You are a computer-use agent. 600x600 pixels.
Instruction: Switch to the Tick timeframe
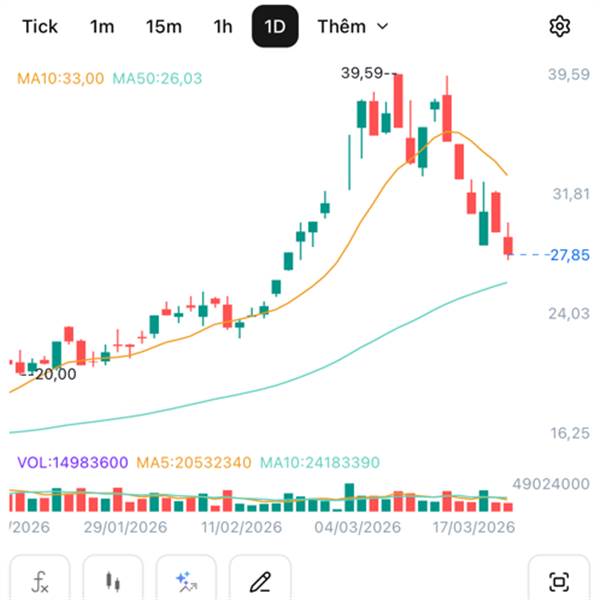click(x=40, y=27)
